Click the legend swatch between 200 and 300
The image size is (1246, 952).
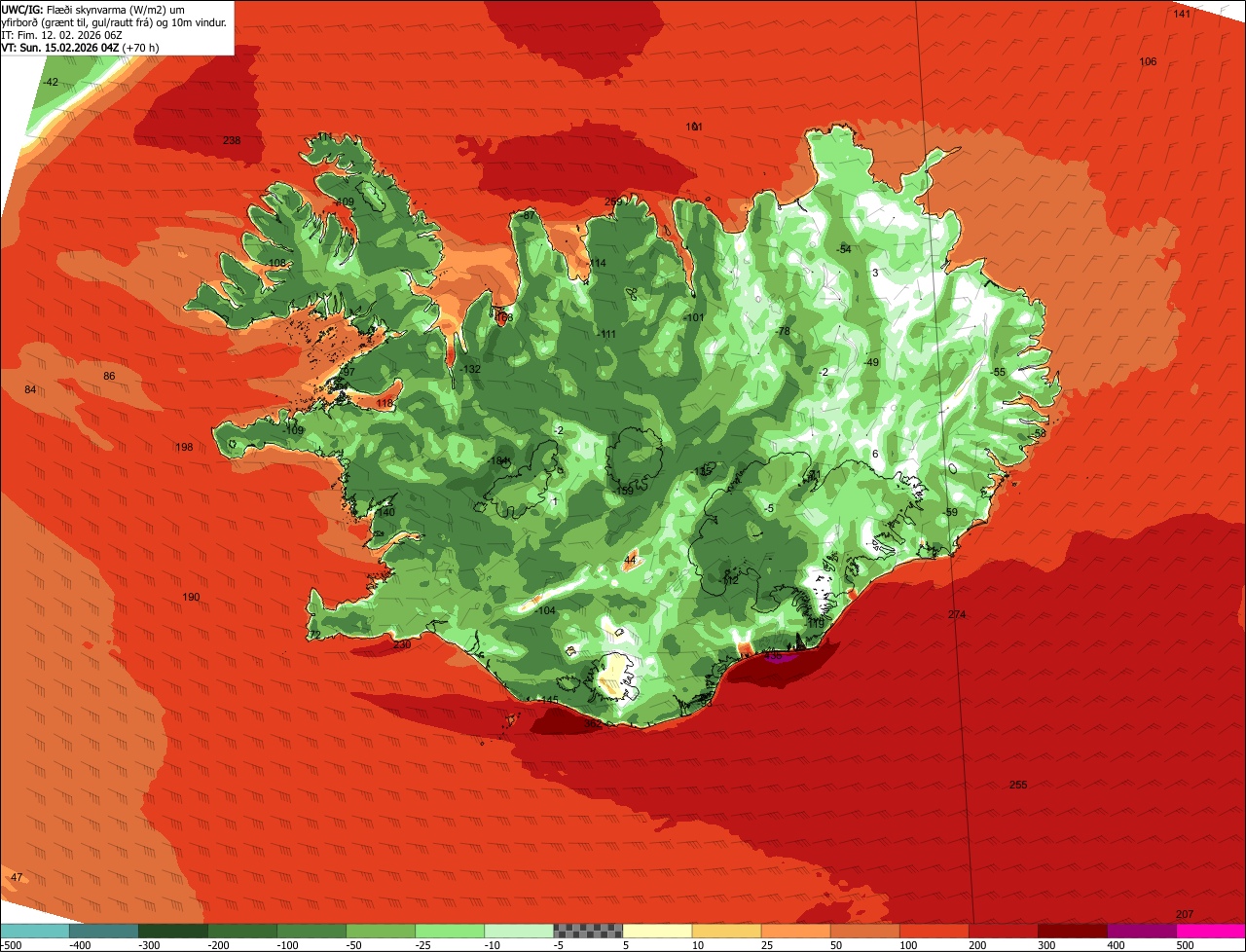pyautogui.click(x=1003, y=930)
